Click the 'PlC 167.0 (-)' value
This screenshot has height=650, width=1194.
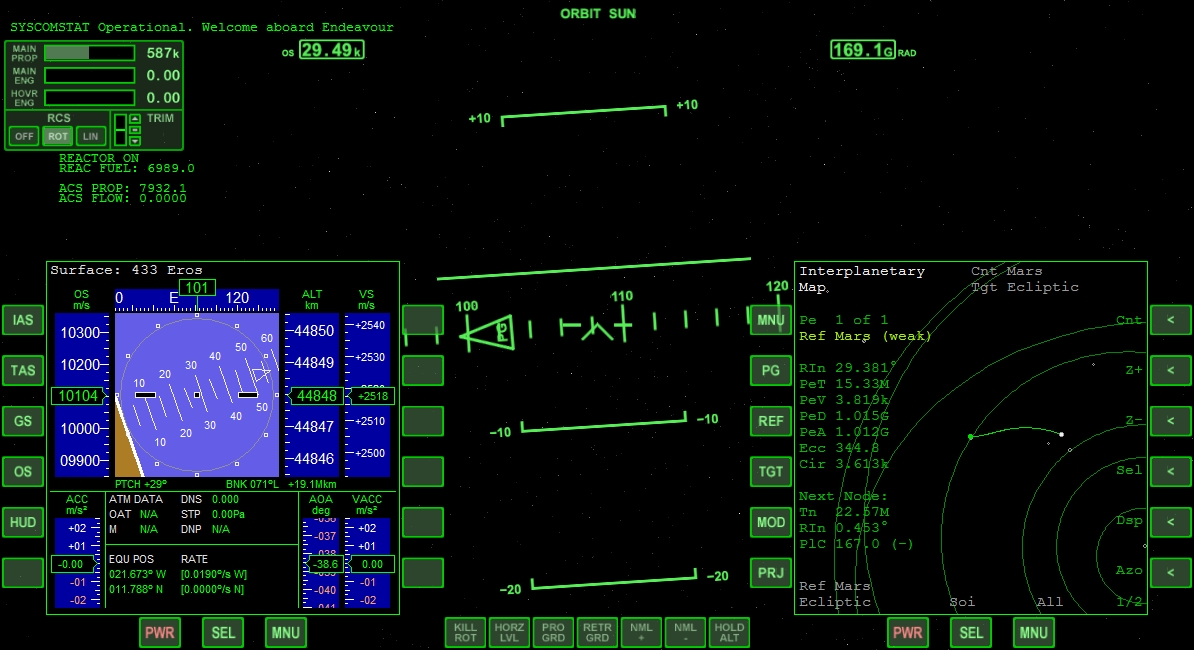click(856, 543)
